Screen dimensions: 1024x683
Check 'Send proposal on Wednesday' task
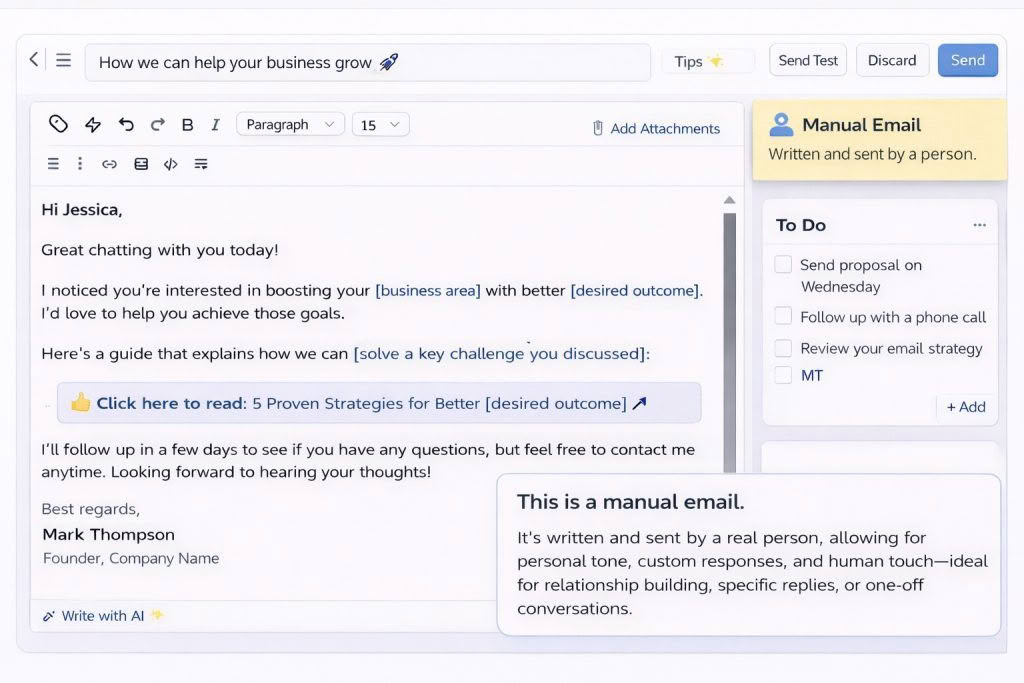point(783,264)
